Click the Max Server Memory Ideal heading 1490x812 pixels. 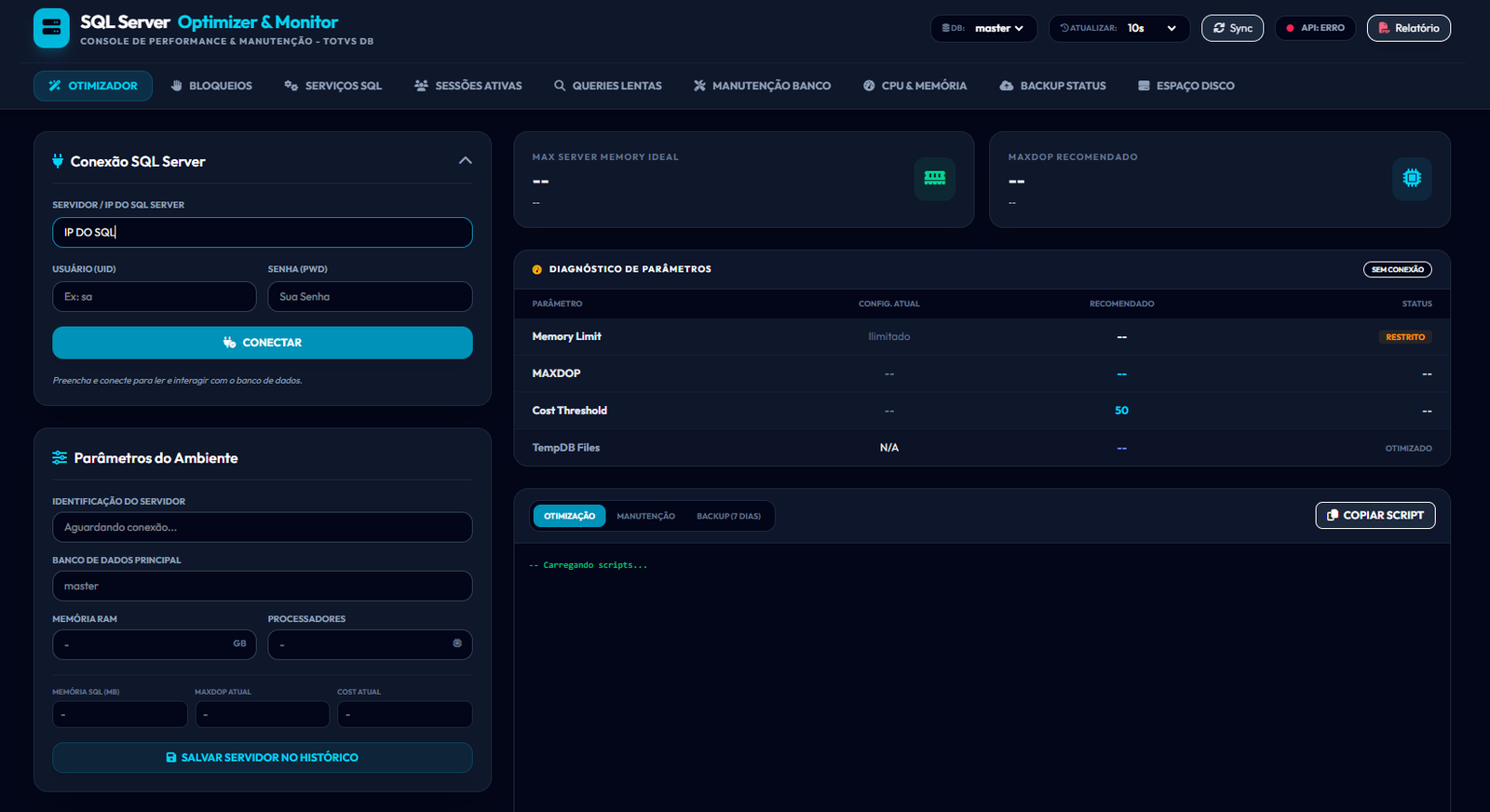pos(605,157)
